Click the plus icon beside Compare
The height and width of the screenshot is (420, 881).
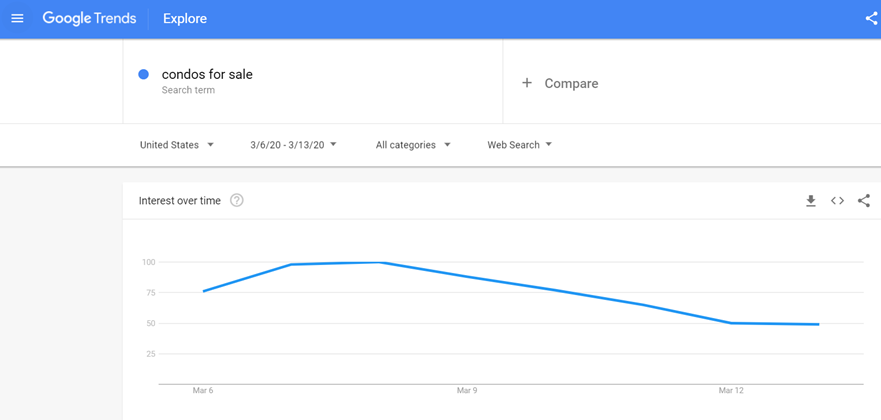[x=527, y=83]
